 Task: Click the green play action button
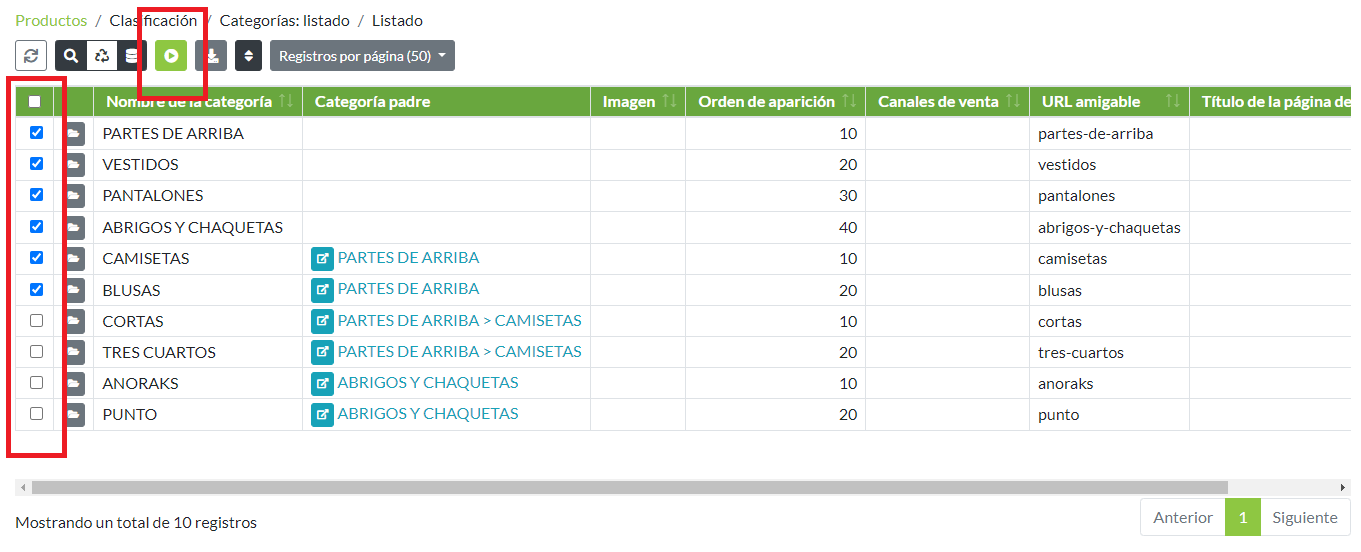pos(171,56)
